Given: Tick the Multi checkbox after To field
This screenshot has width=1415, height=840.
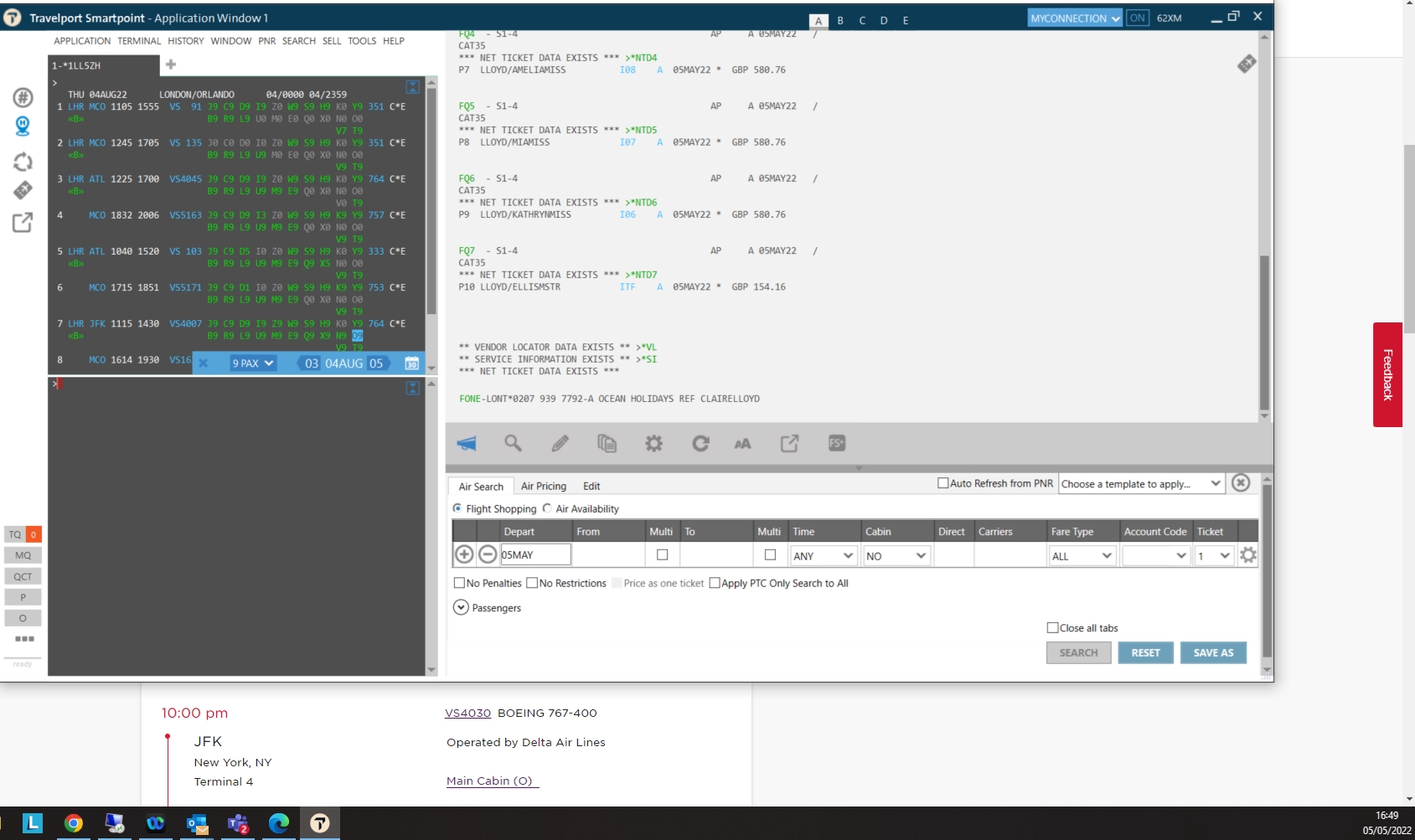Looking at the screenshot, I should point(770,554).
